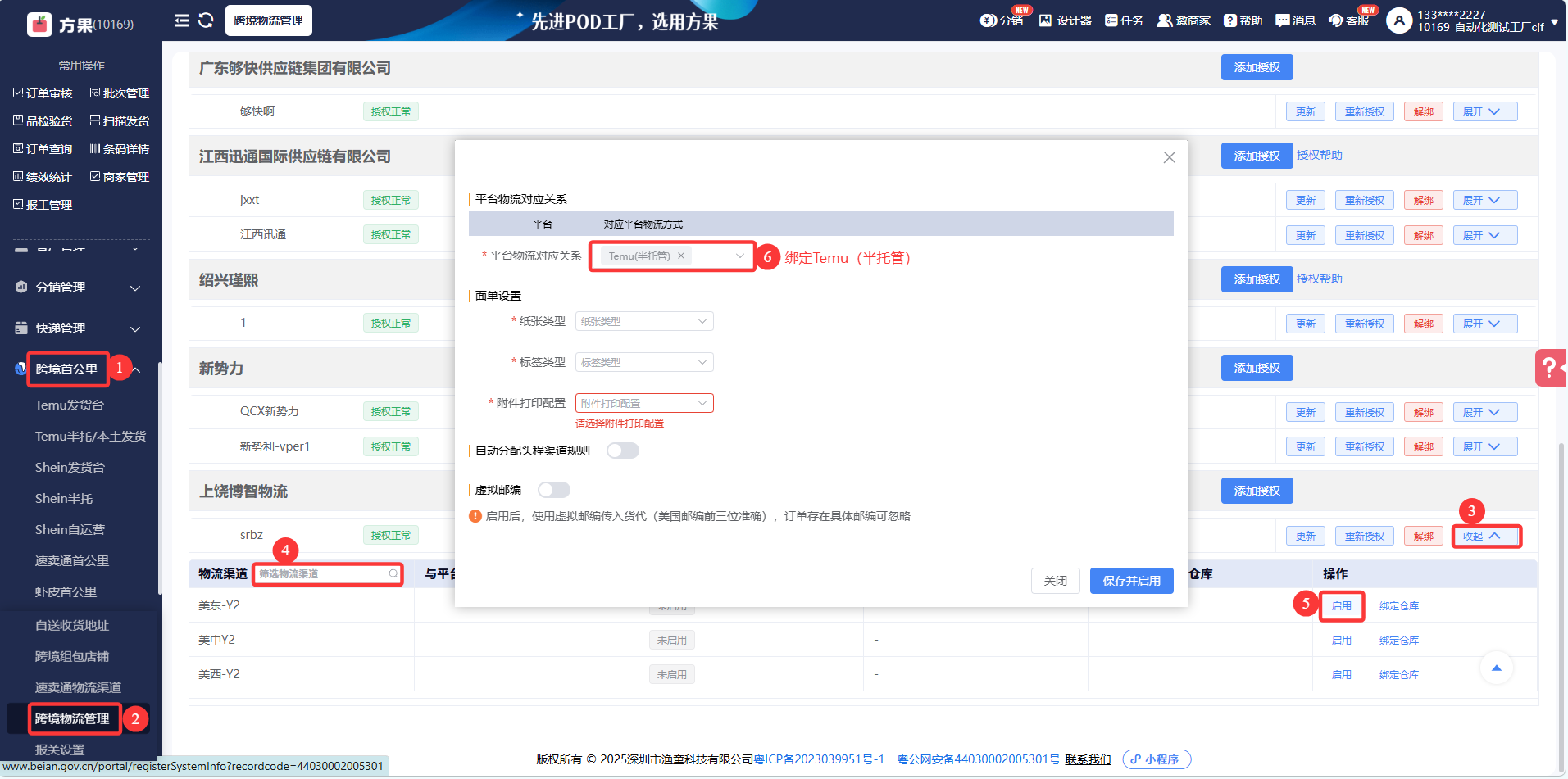Viewport: 1568px width, 779px height.
Task: Focus the 筛选物流渠道 filter input
Action: [328, 574]
